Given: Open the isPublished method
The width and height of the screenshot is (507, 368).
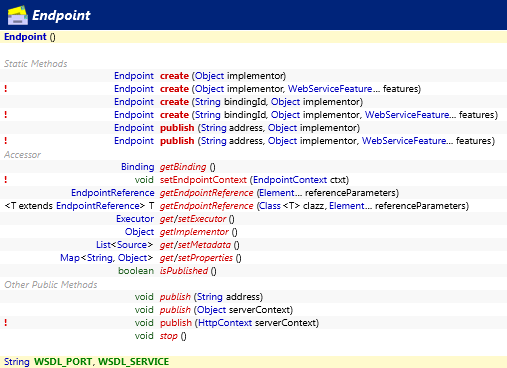Looking at the screenshot, I should tap(184, 271).
